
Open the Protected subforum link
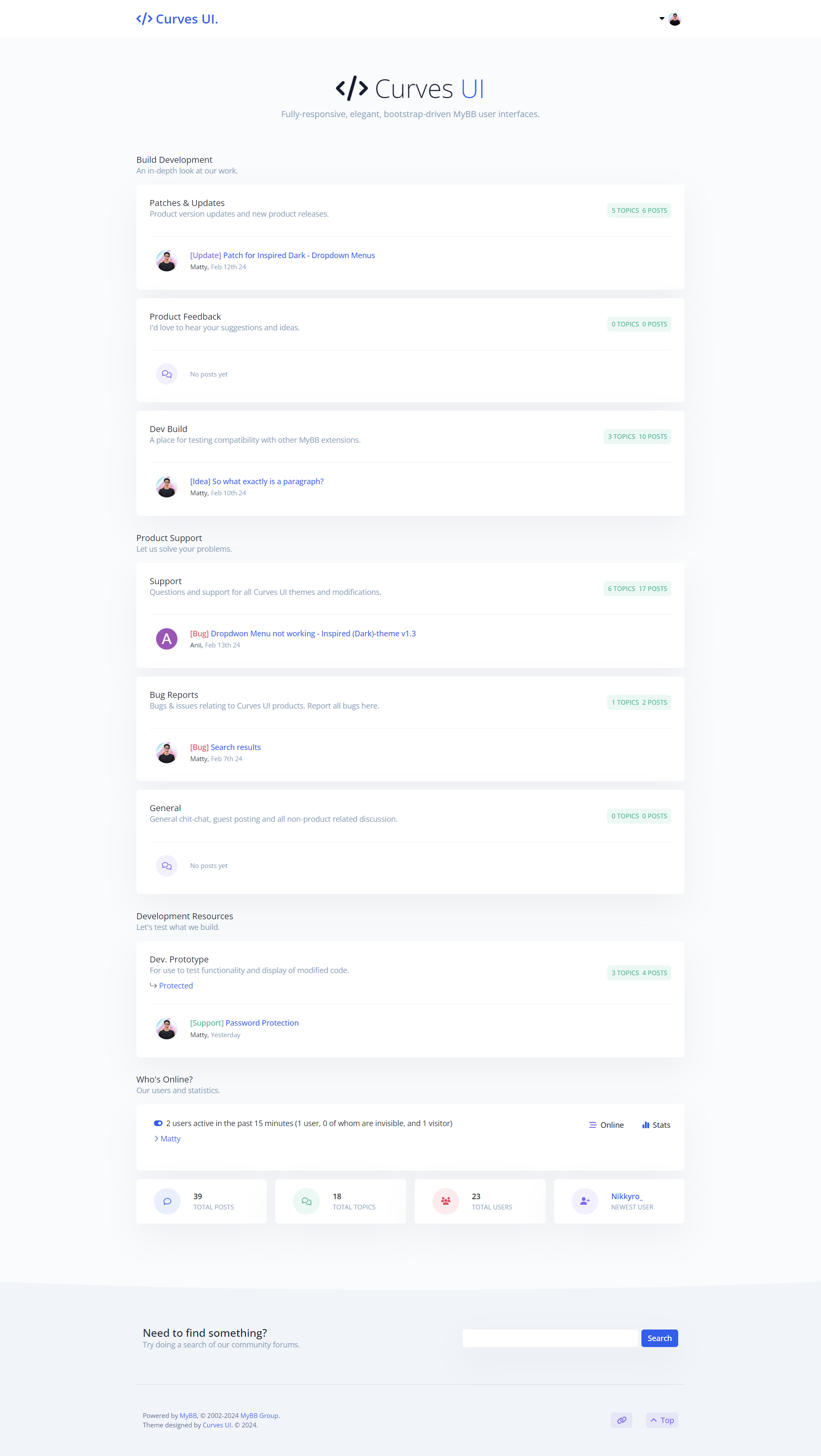pos(176,985)
